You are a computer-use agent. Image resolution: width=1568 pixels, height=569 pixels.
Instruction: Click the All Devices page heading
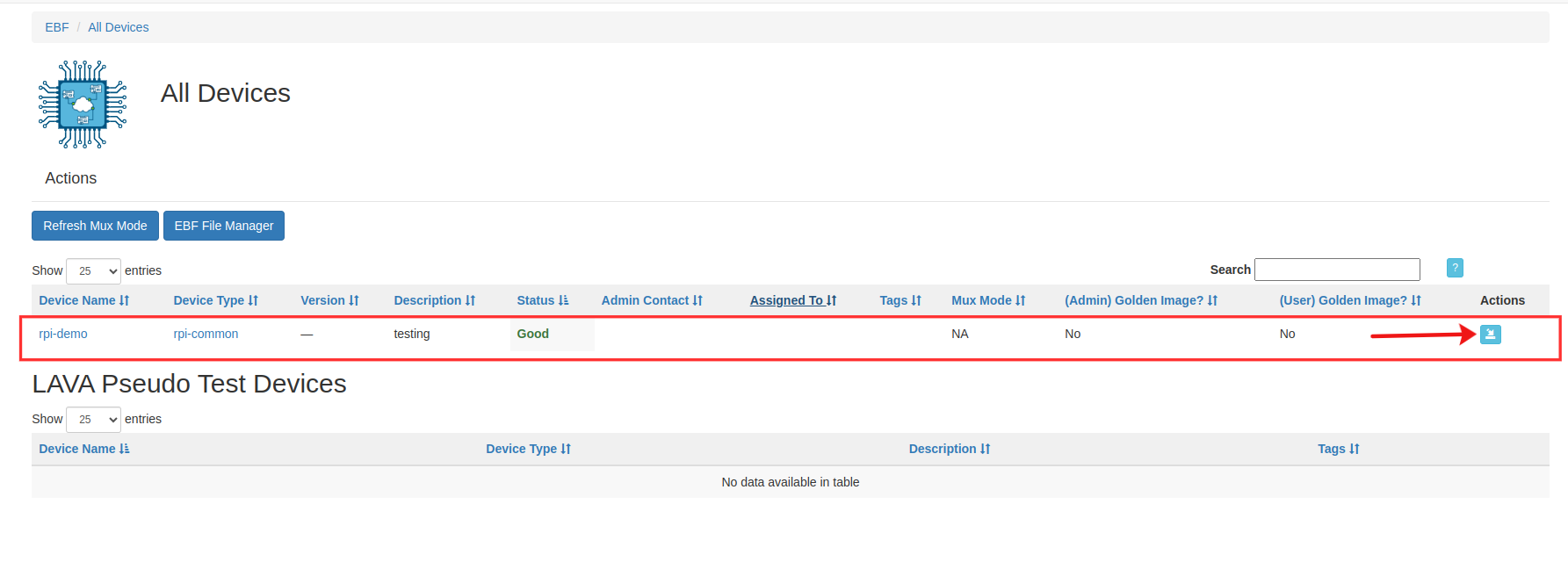(x=226, y=93)
